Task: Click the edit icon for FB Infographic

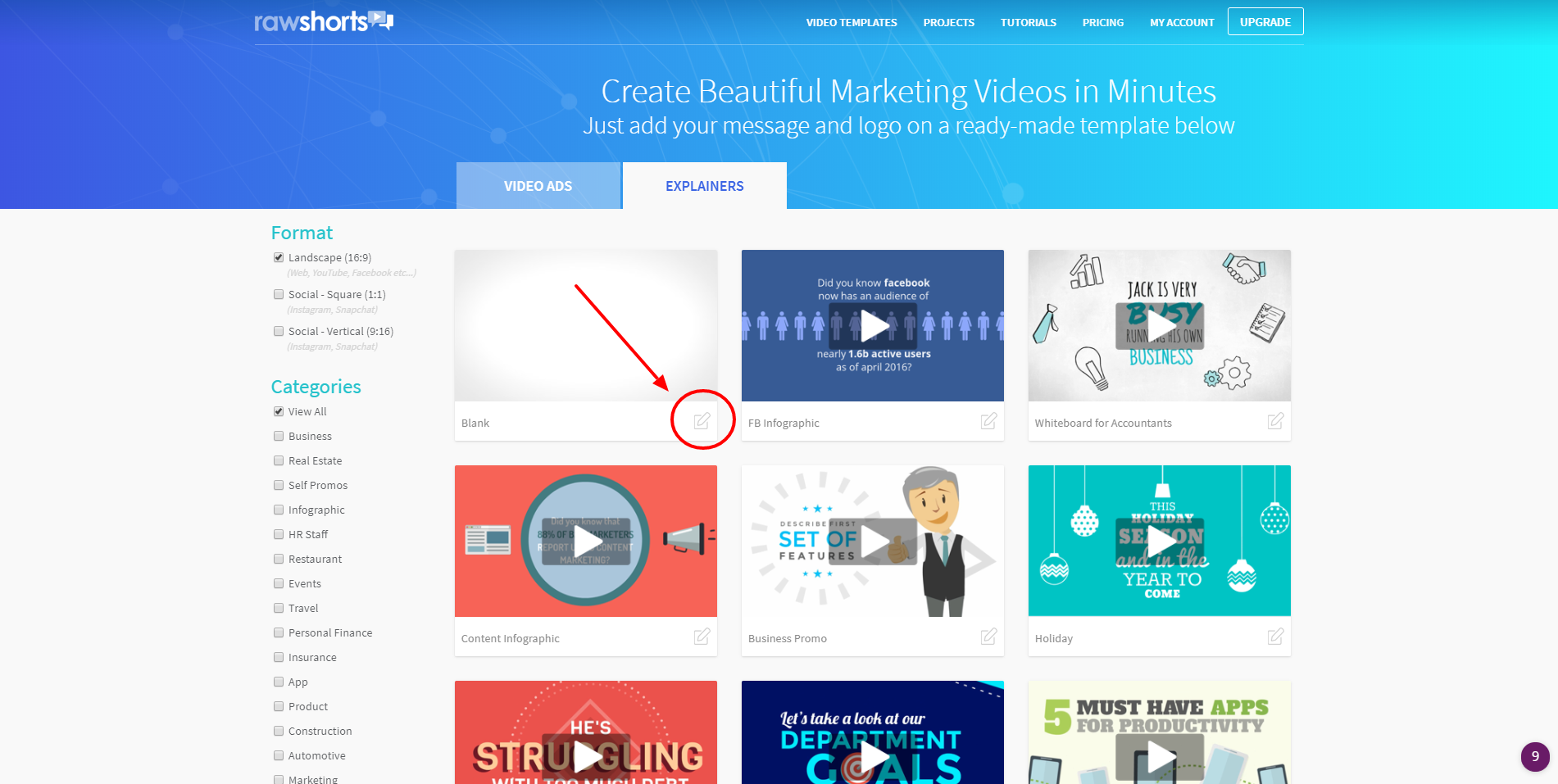Action: point(989,421)
